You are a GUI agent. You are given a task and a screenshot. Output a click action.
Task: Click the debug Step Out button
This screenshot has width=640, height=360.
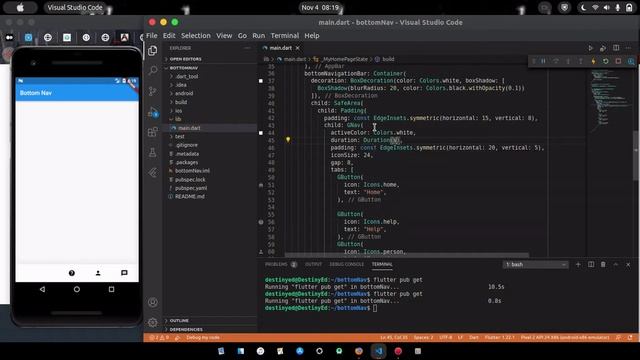pyautogui.click(x=581, y=61)
